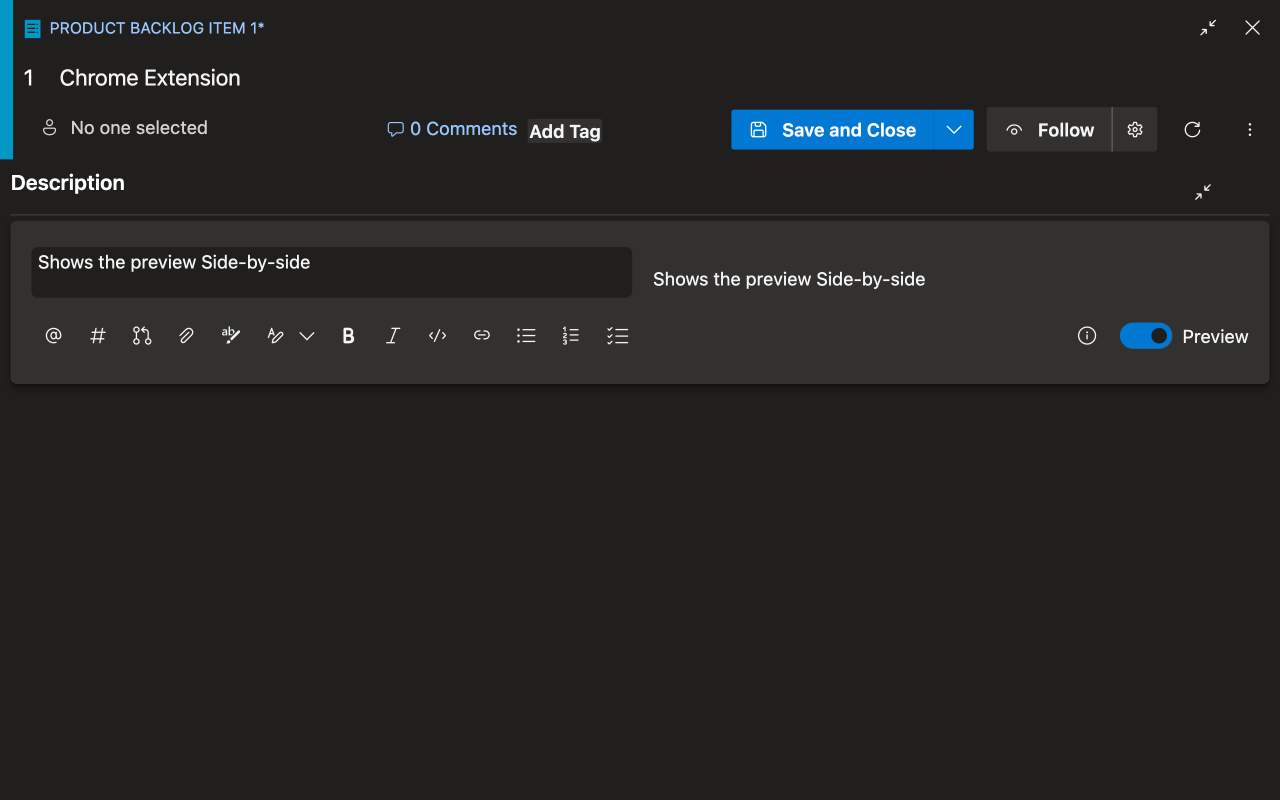Collapse the Description section
The height and width of the screenshot is (800, 1280).
1203,192
